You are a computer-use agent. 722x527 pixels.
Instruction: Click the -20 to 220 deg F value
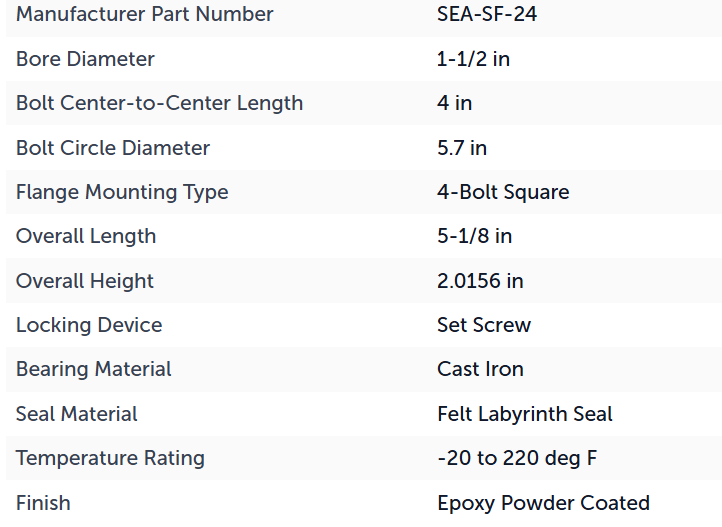point(517,458)
